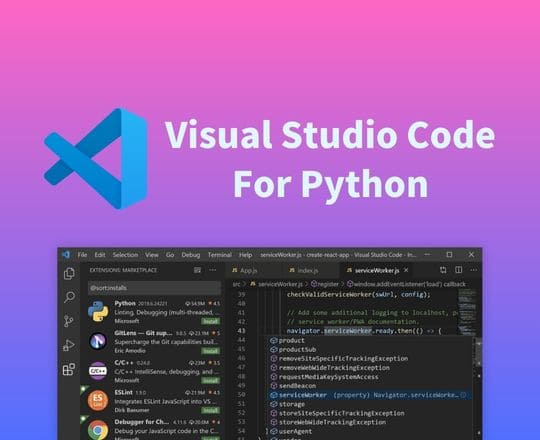Install the C/C++ extension
540x440 pixels.
210,381
